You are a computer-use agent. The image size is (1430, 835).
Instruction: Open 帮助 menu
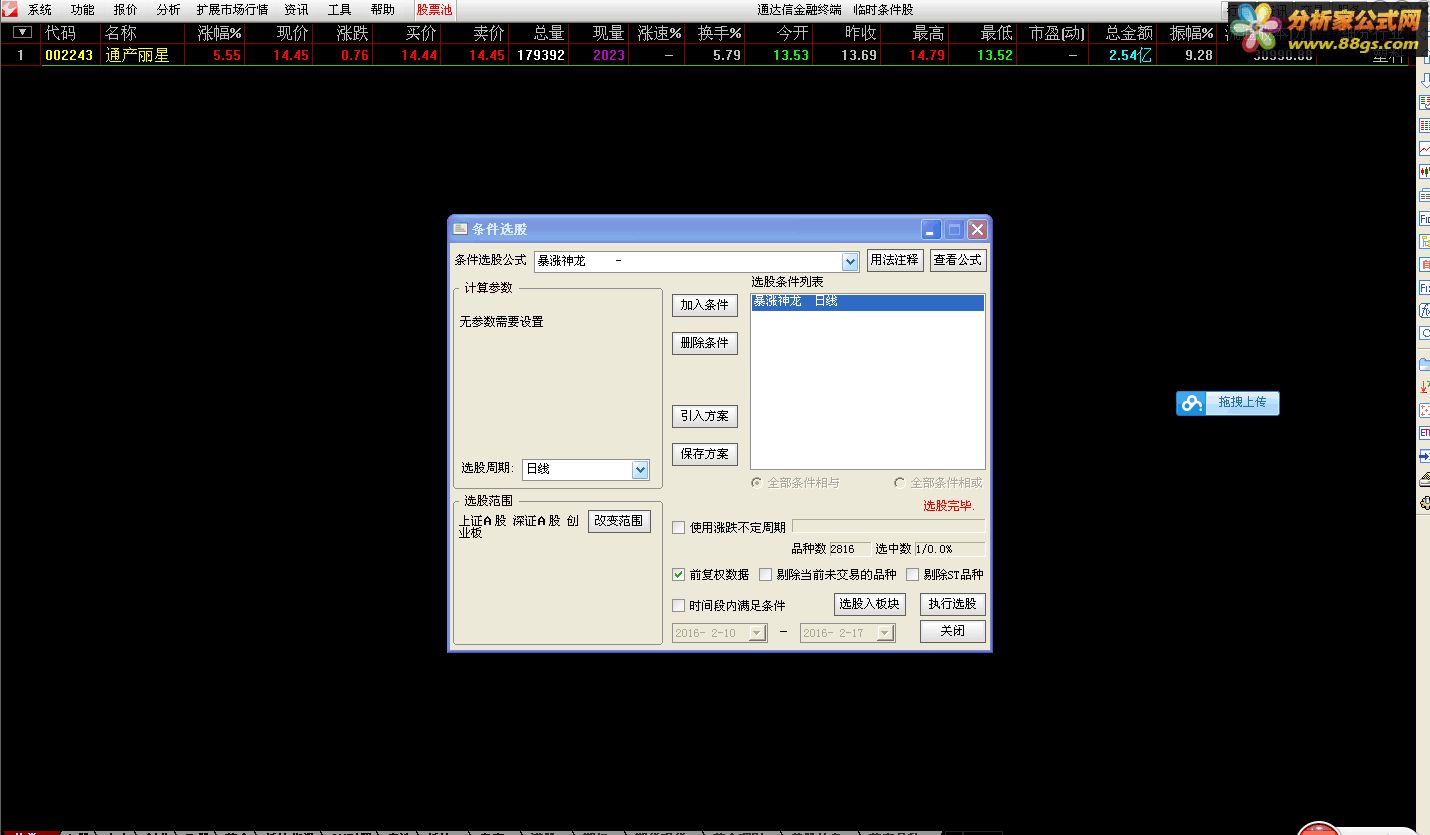[x=382, y=10]
